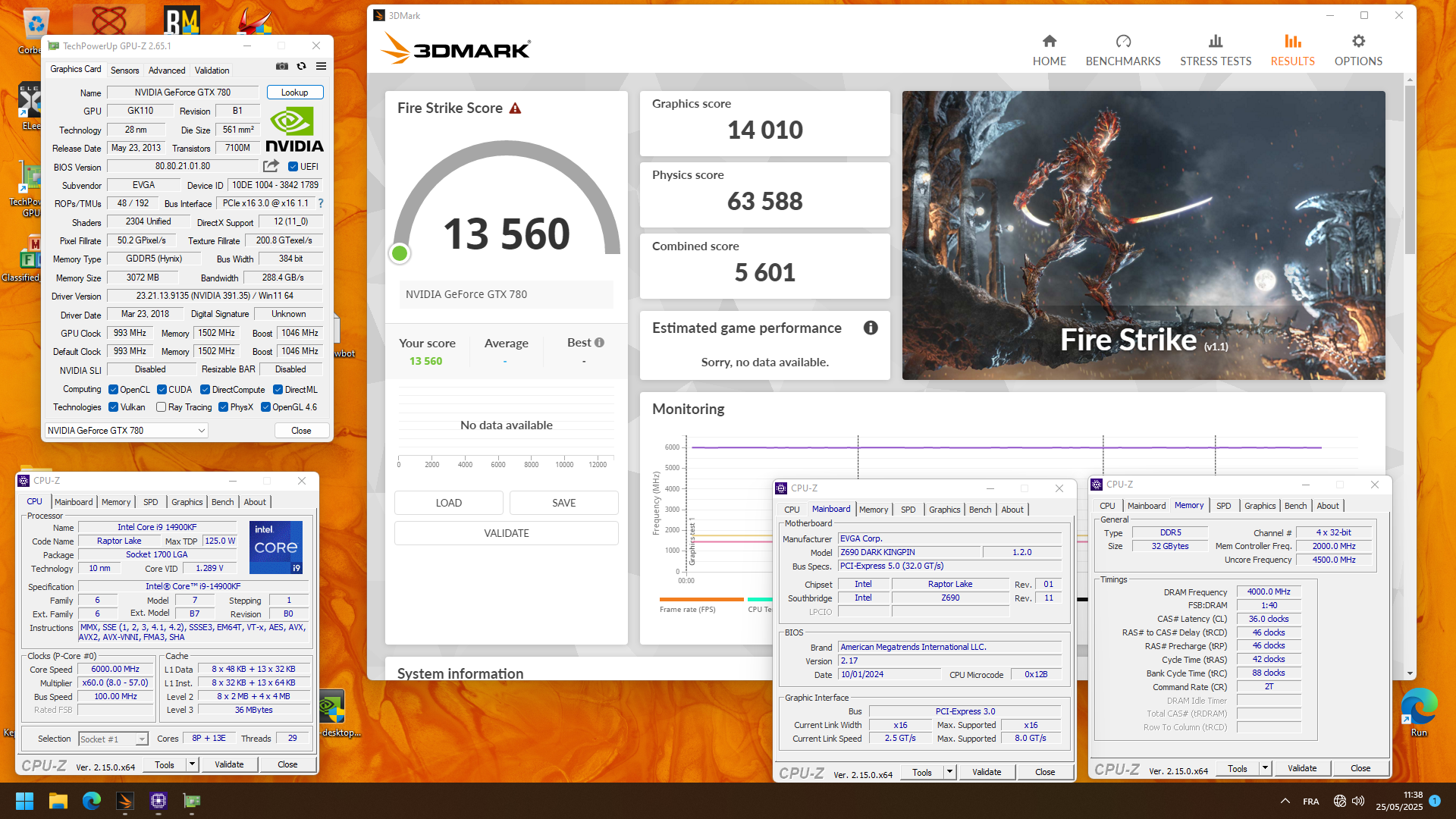Toggle the Ray Tracing checkbox in GPU-Z
The width and height of the screenshot is (1456, 819).
point(161,407)
